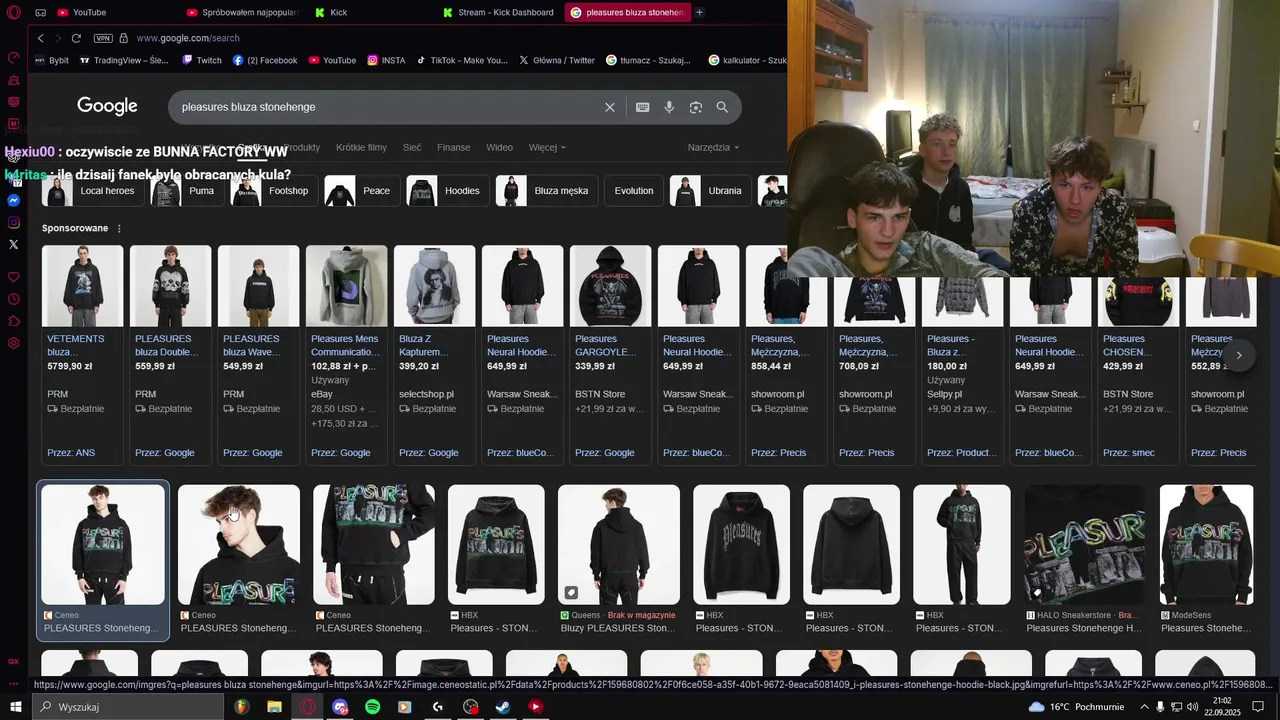Switch to the first YouTube tab

click(x=113, y=12)
